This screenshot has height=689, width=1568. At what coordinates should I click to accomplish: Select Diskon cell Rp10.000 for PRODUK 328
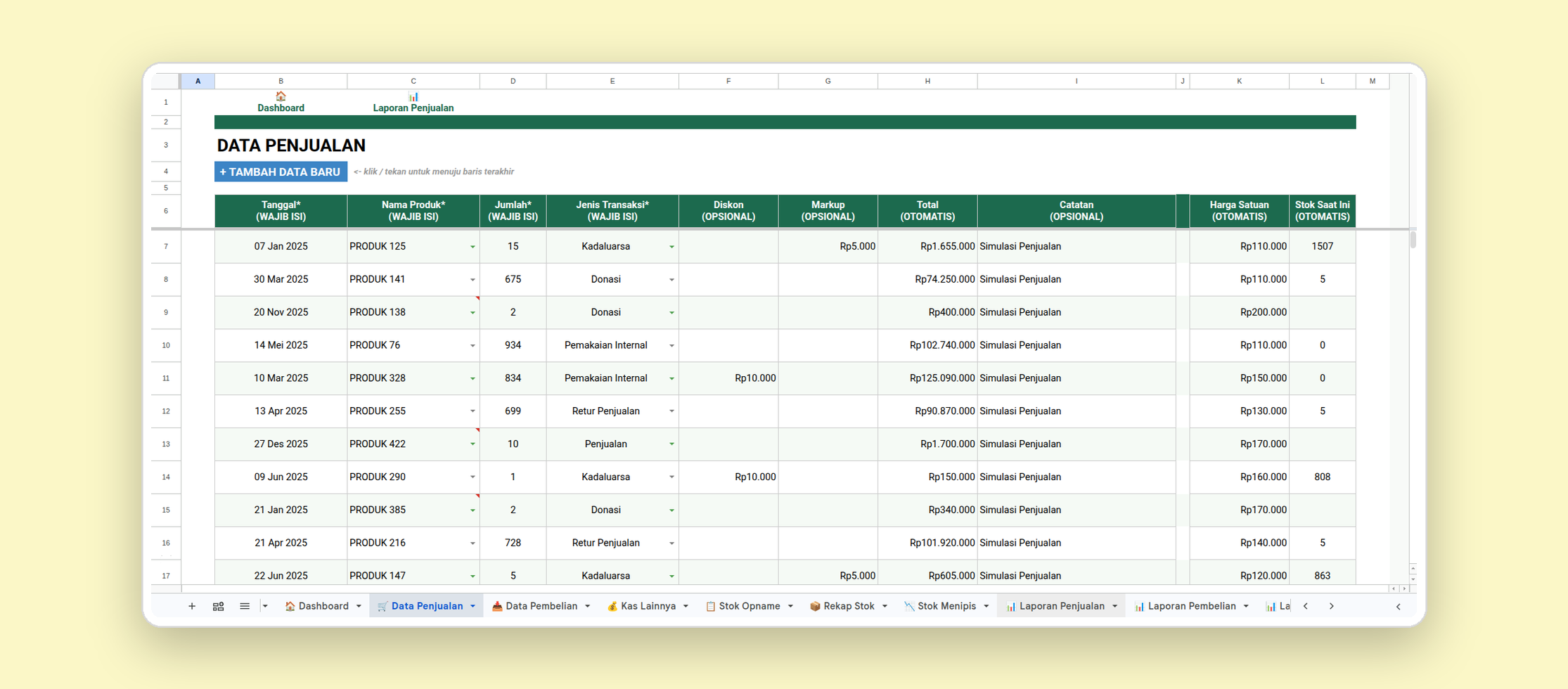(728, 378)
